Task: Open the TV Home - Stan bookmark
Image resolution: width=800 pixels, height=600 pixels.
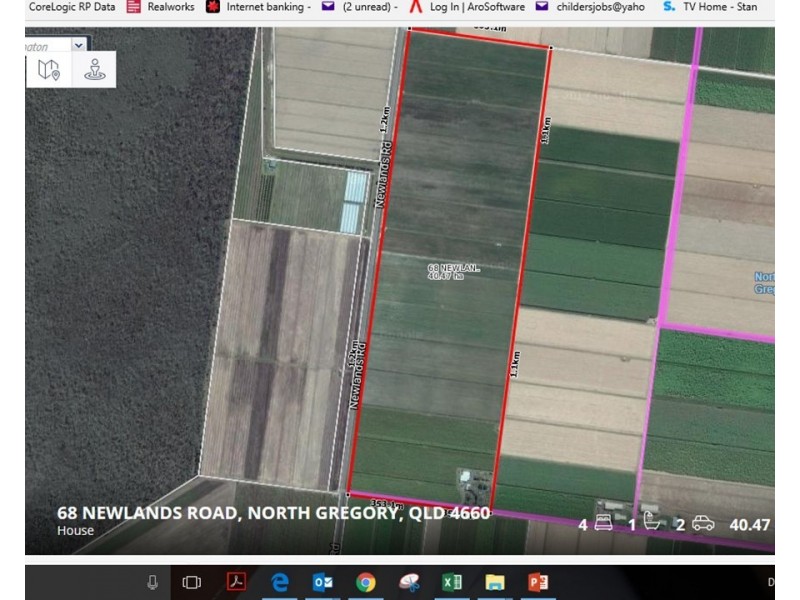Action: click(710, 7)
